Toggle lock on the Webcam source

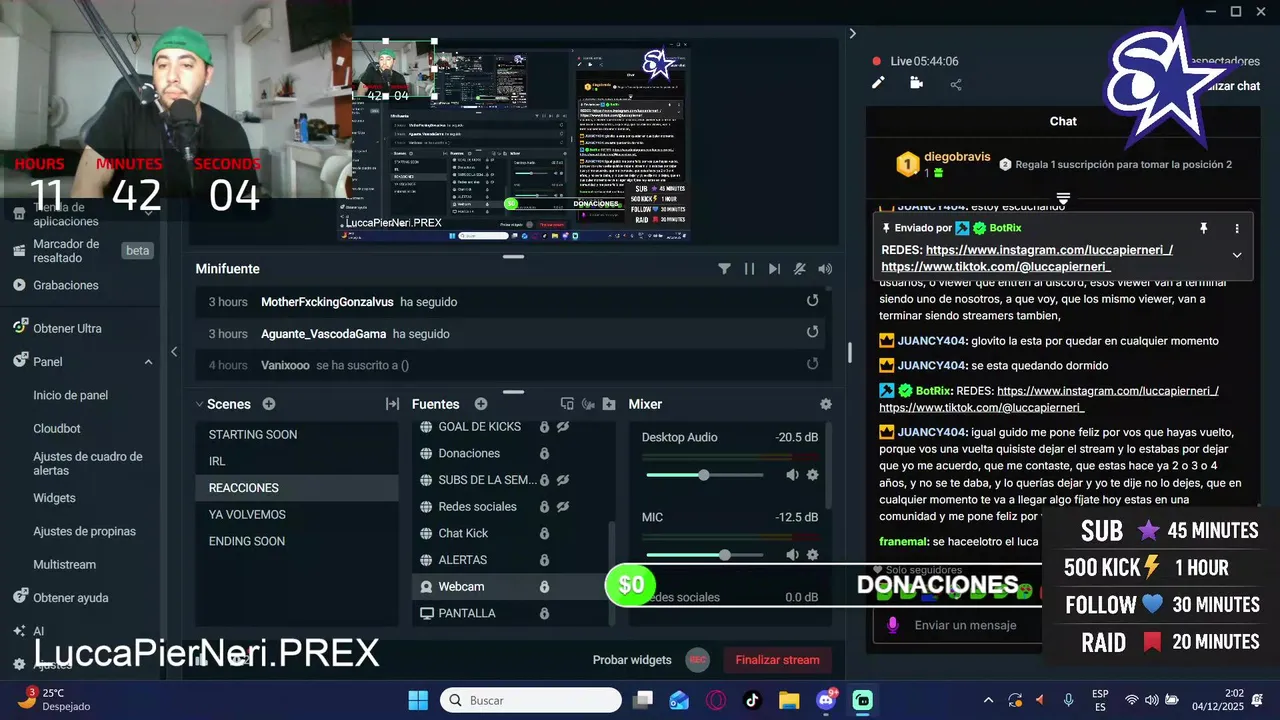pyautogui.click(x=544, y=586)
